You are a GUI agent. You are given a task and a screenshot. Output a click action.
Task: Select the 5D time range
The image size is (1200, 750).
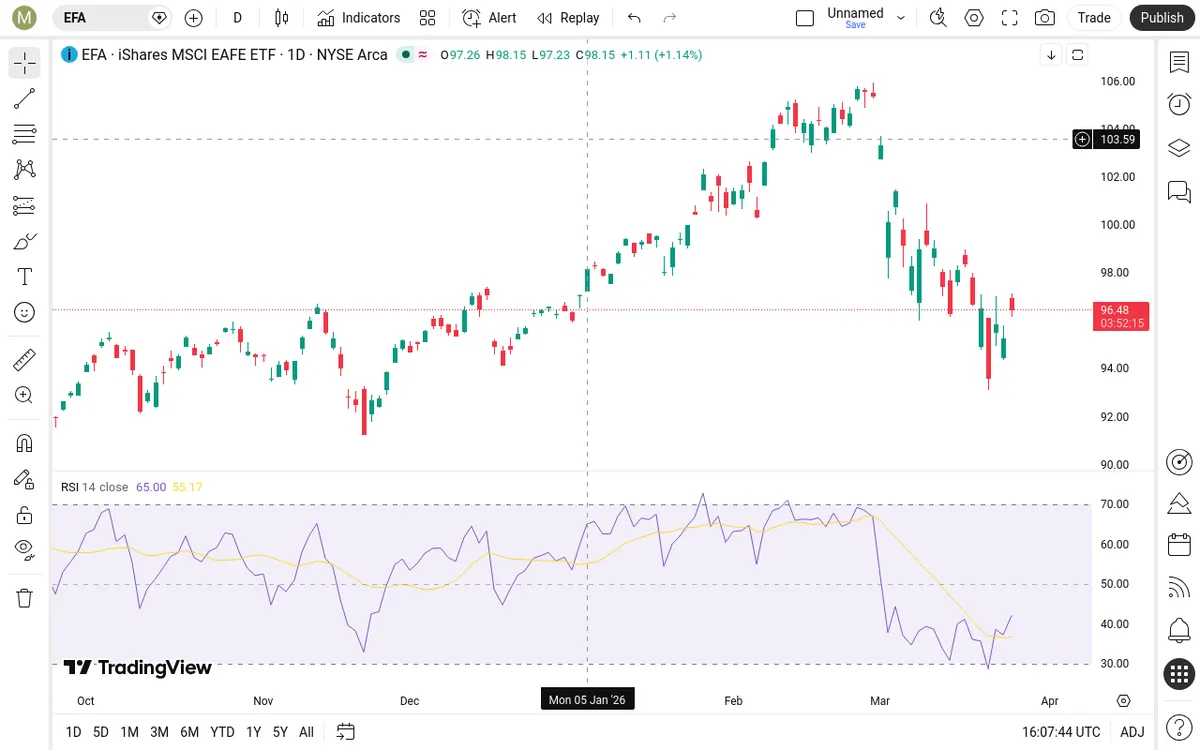point(101,732)
